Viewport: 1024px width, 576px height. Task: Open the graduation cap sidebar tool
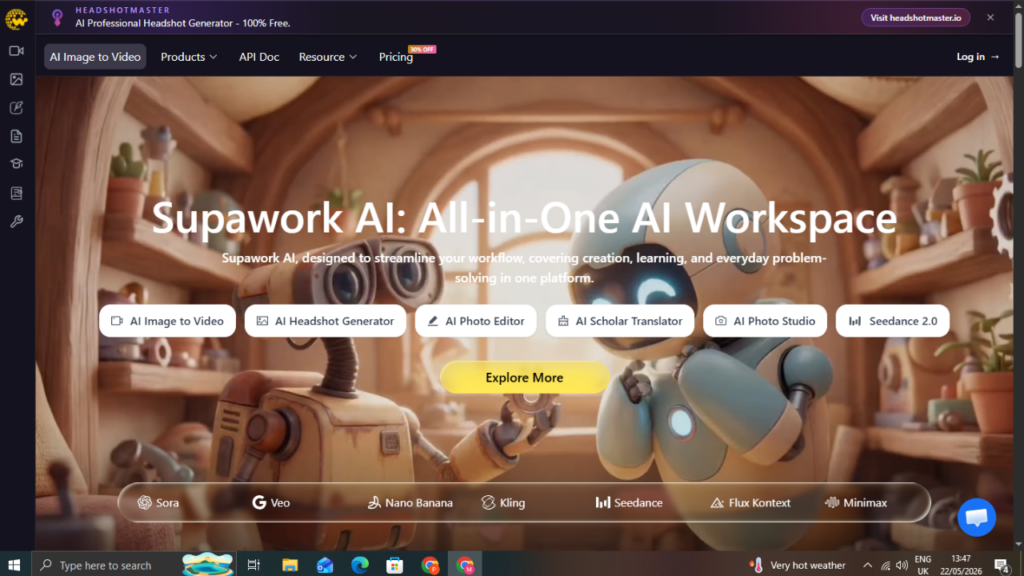click(16, 164)
